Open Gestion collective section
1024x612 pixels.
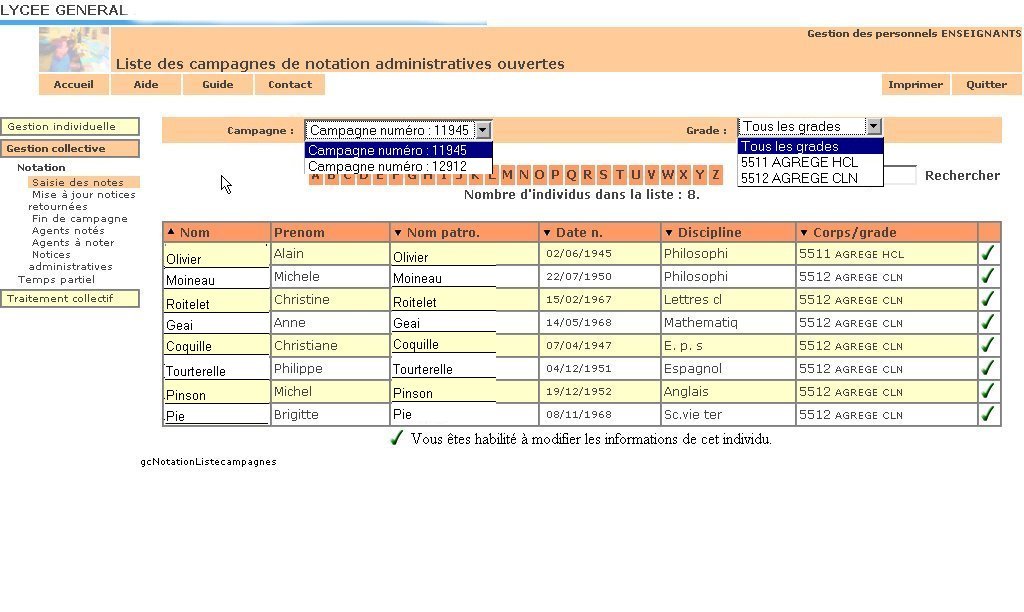[70, 148]
